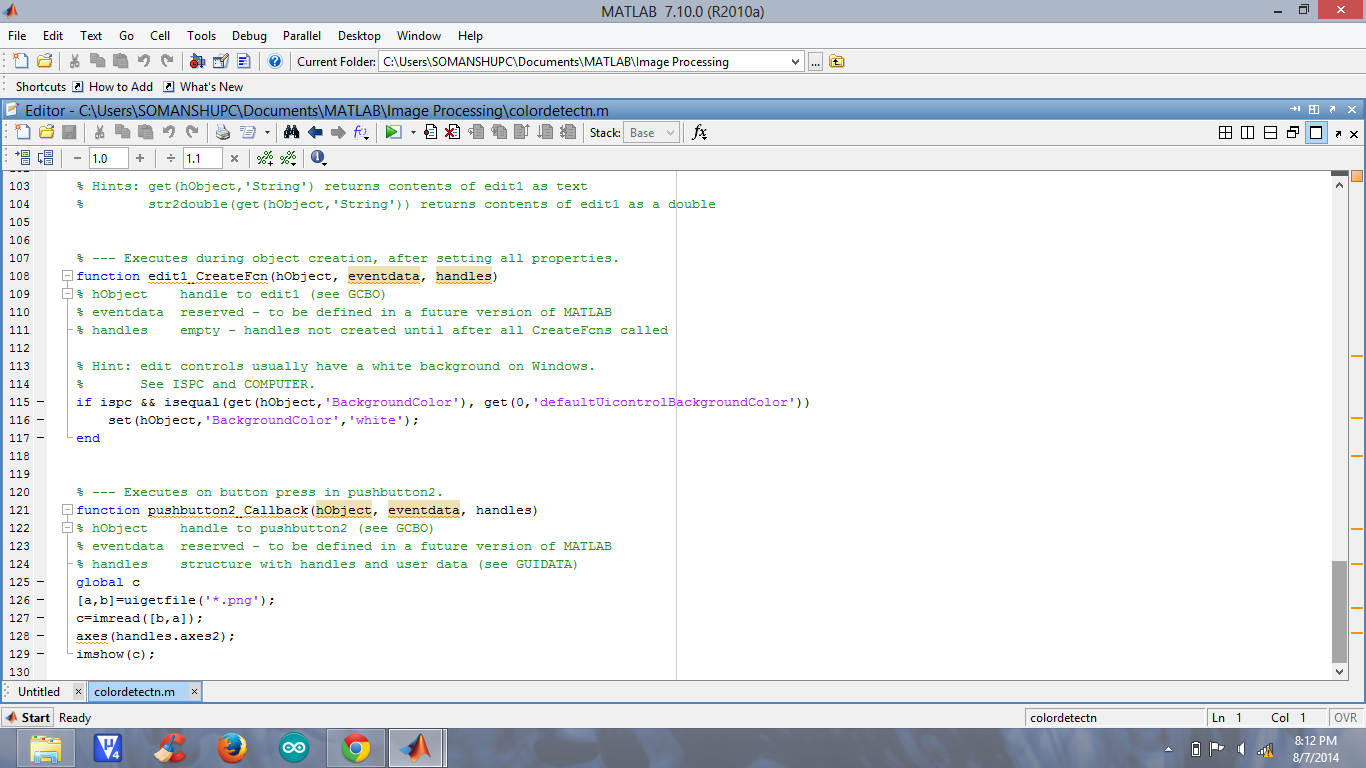The height and width of the screenshot is (768, 1366).
Task: Open the Stack dropdown
Action: [x=651, y=132]
